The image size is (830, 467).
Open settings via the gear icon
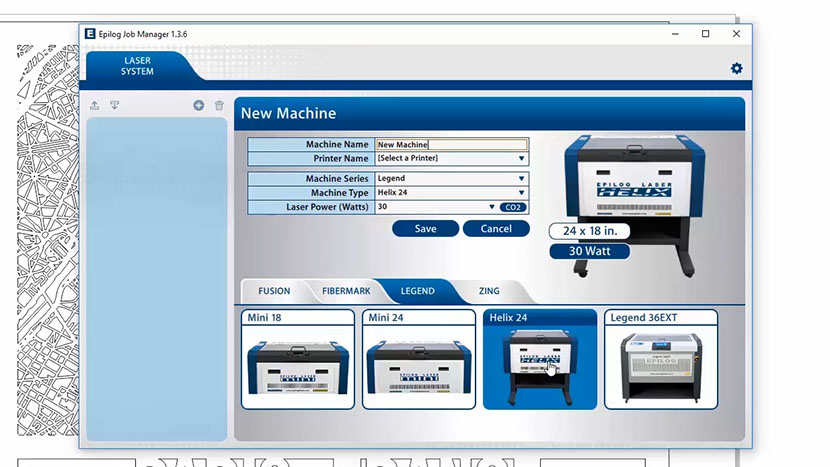click(x=736, y=68)
